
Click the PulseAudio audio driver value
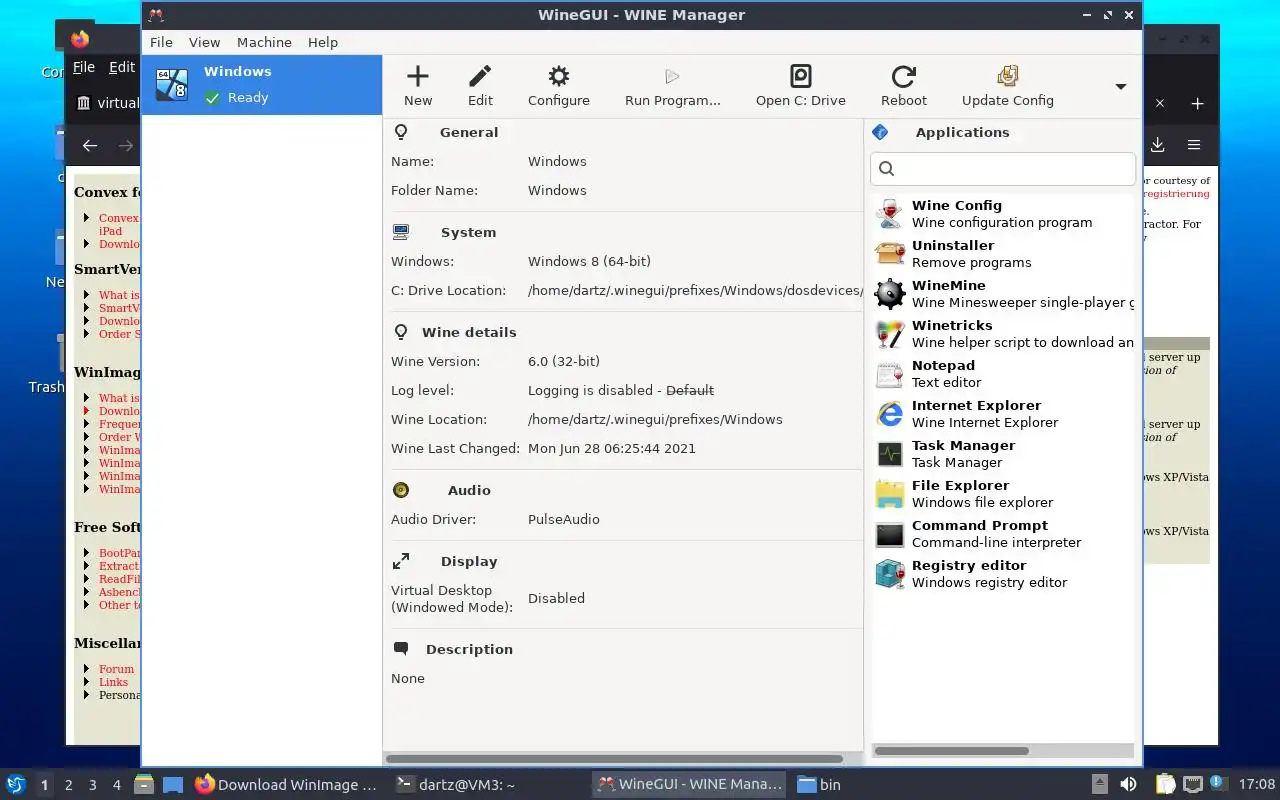coord(564,519)
